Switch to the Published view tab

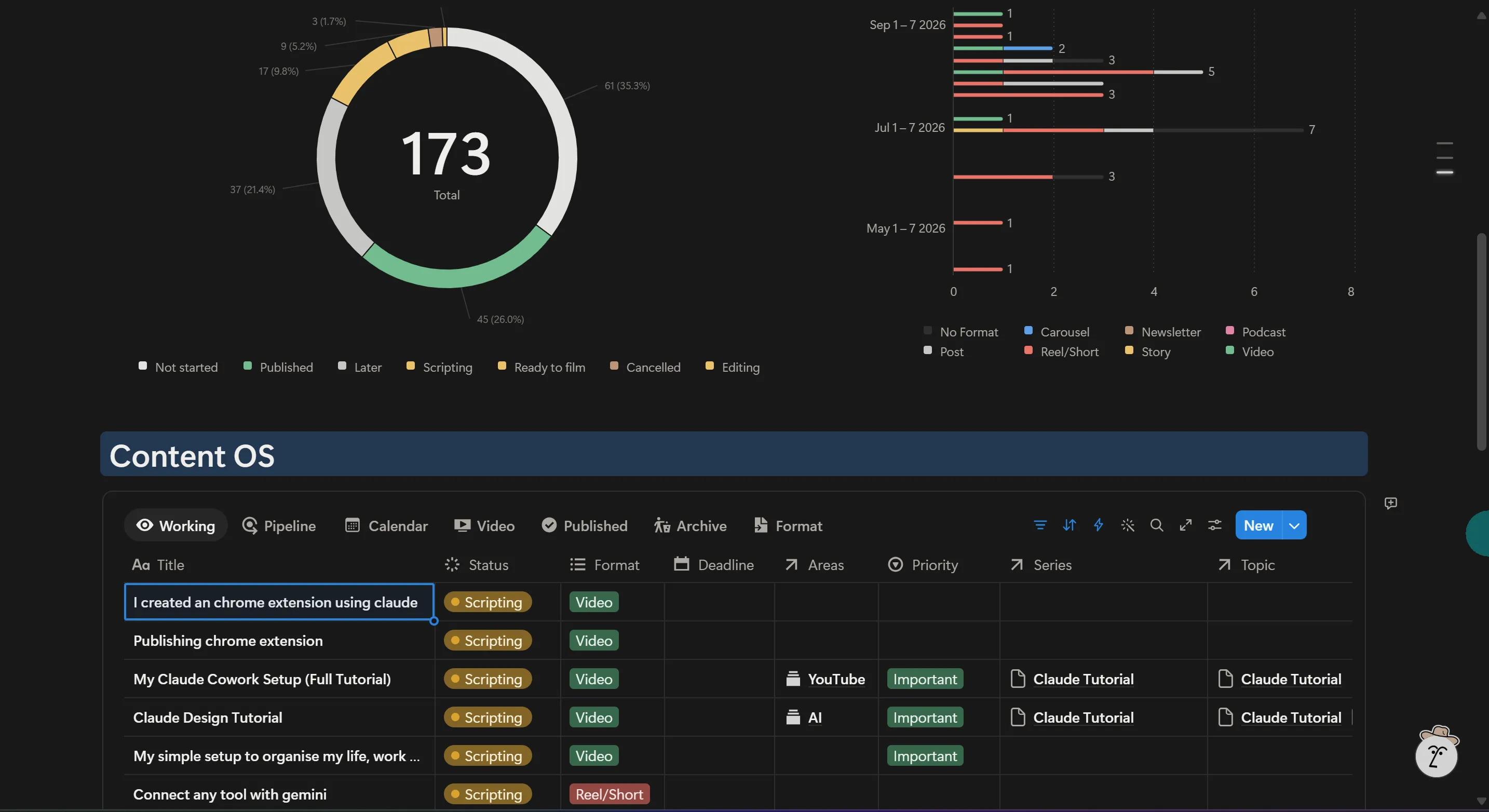click(x=585, y=525)
